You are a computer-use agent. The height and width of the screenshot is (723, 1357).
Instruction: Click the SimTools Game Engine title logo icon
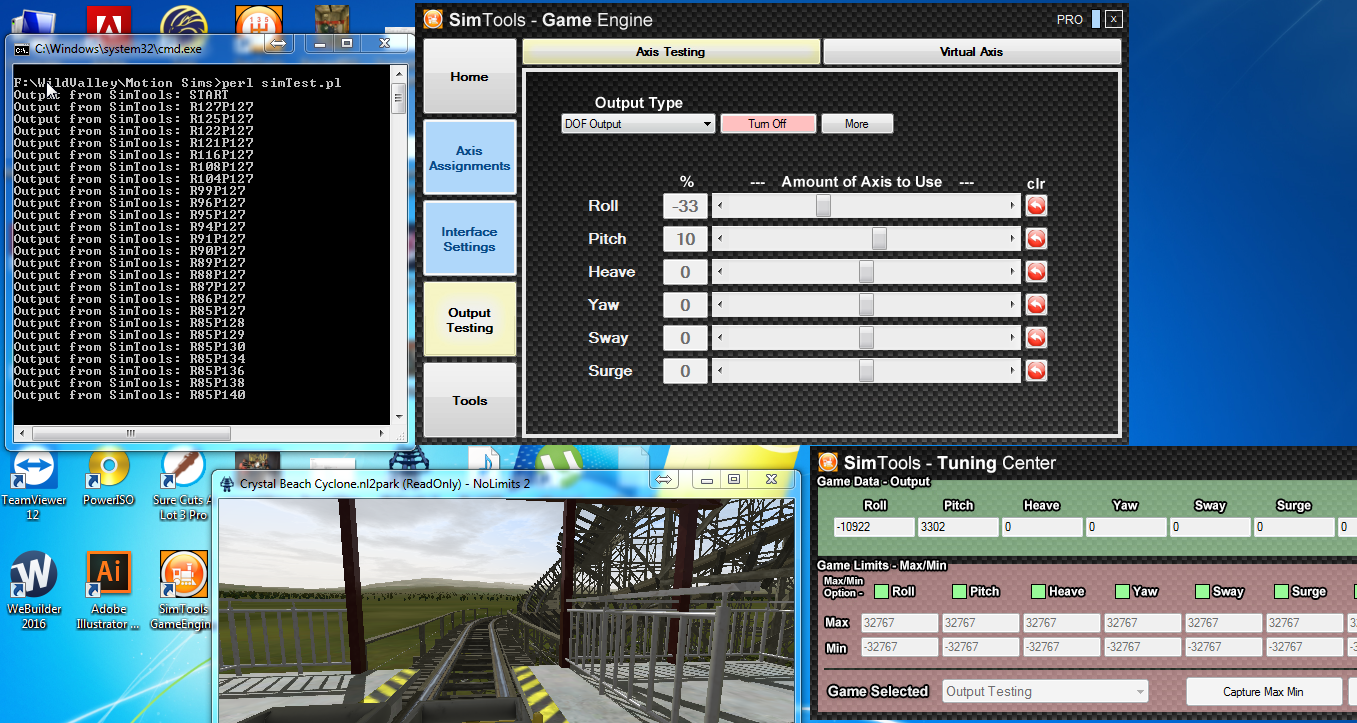[x=432, y=19]
